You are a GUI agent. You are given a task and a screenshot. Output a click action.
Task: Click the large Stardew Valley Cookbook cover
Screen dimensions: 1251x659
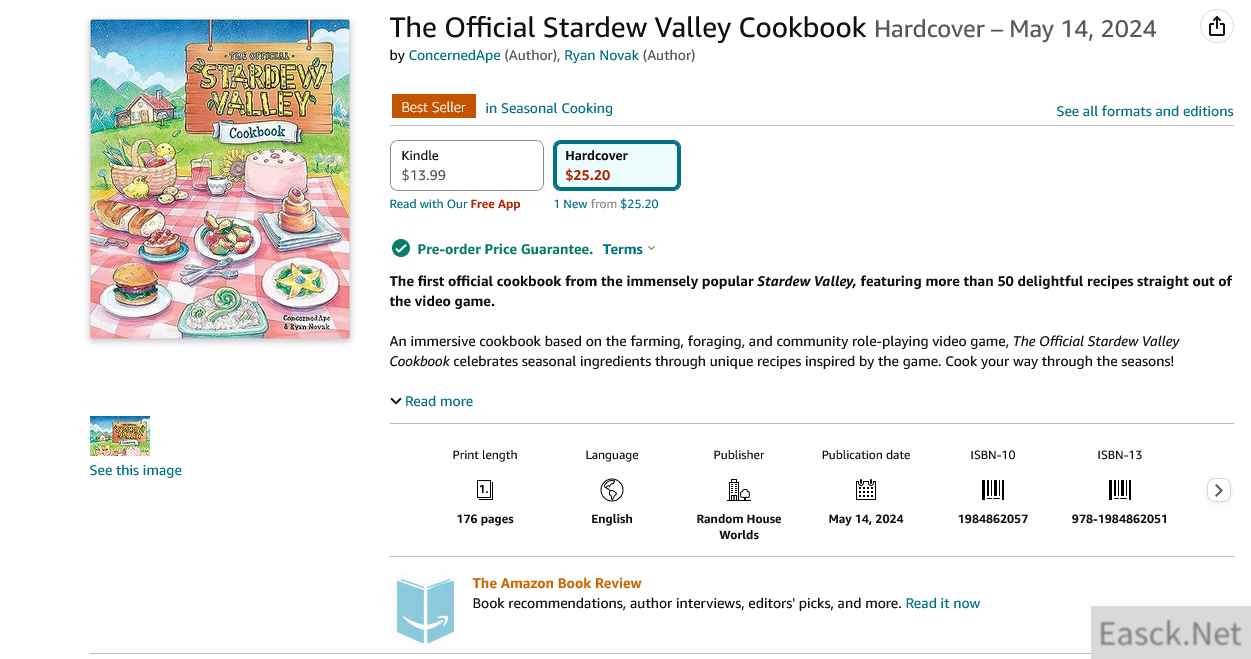tap(220, 179)
